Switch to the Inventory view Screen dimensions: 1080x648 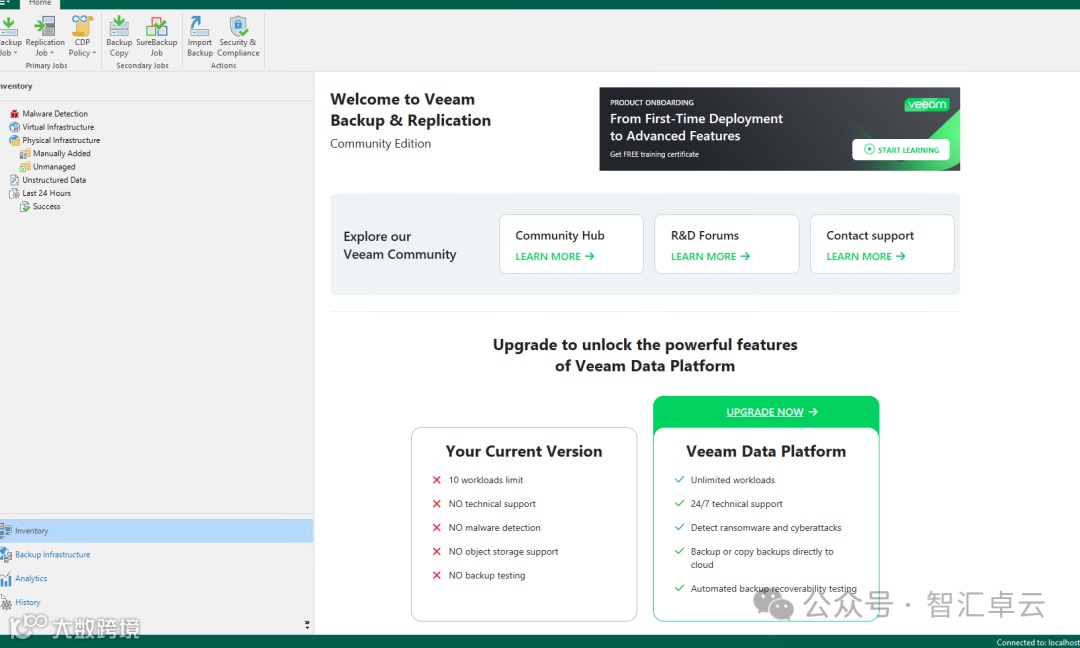pyautogui.click(x=156, y=530)
